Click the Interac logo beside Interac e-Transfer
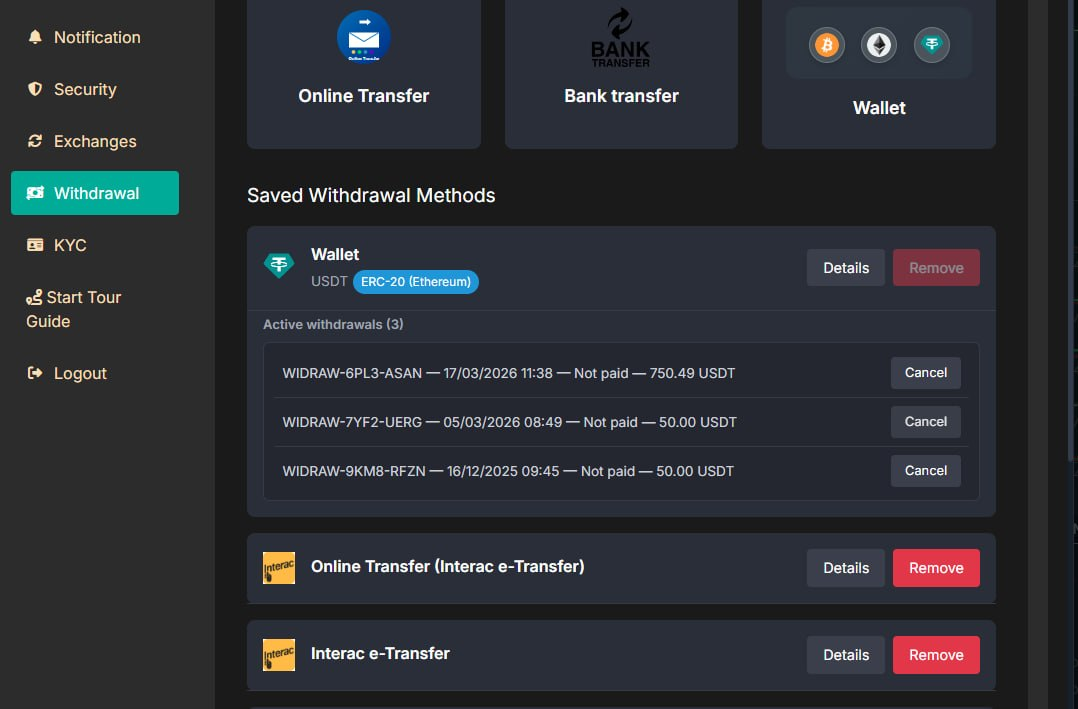 [x=279, y=655]
